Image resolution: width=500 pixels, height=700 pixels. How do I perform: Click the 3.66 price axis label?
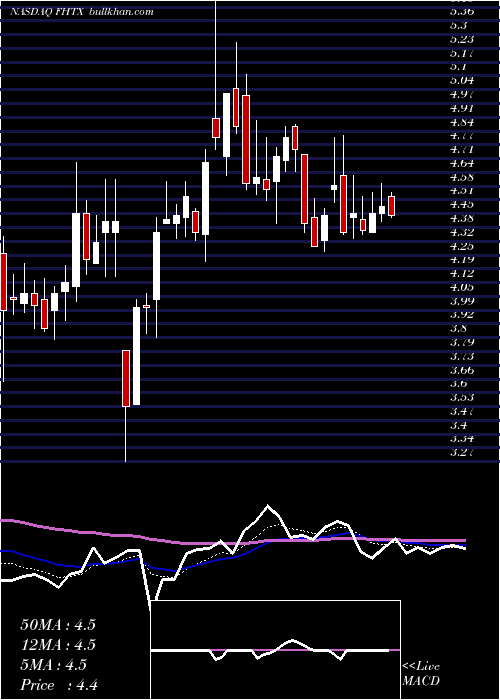[462, 370]
